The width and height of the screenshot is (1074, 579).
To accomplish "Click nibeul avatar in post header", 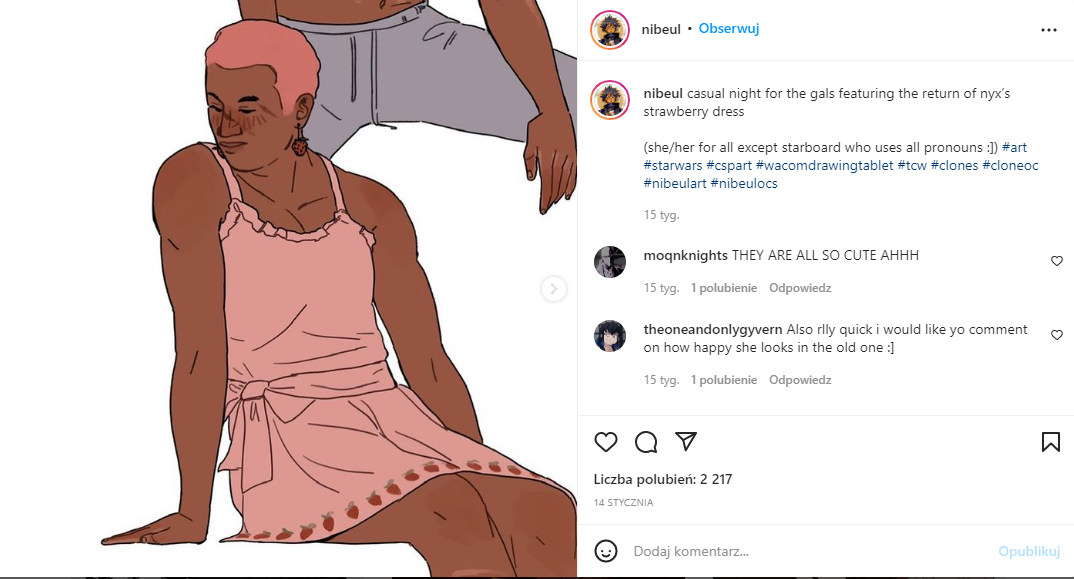I will [610, 30].
